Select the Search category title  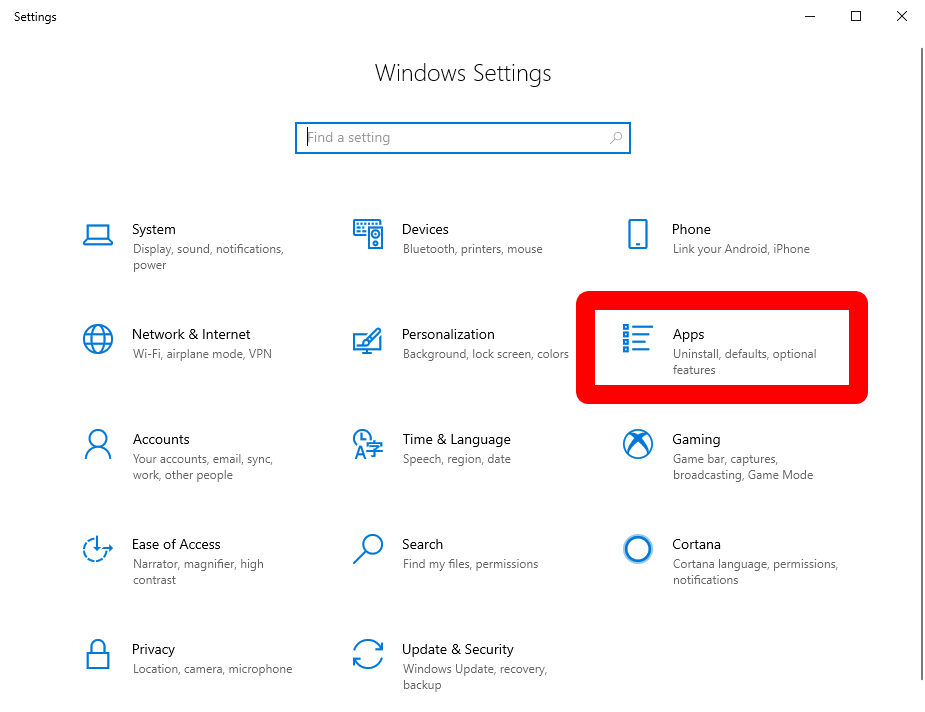pyautogui.click(x=422, y=544)
